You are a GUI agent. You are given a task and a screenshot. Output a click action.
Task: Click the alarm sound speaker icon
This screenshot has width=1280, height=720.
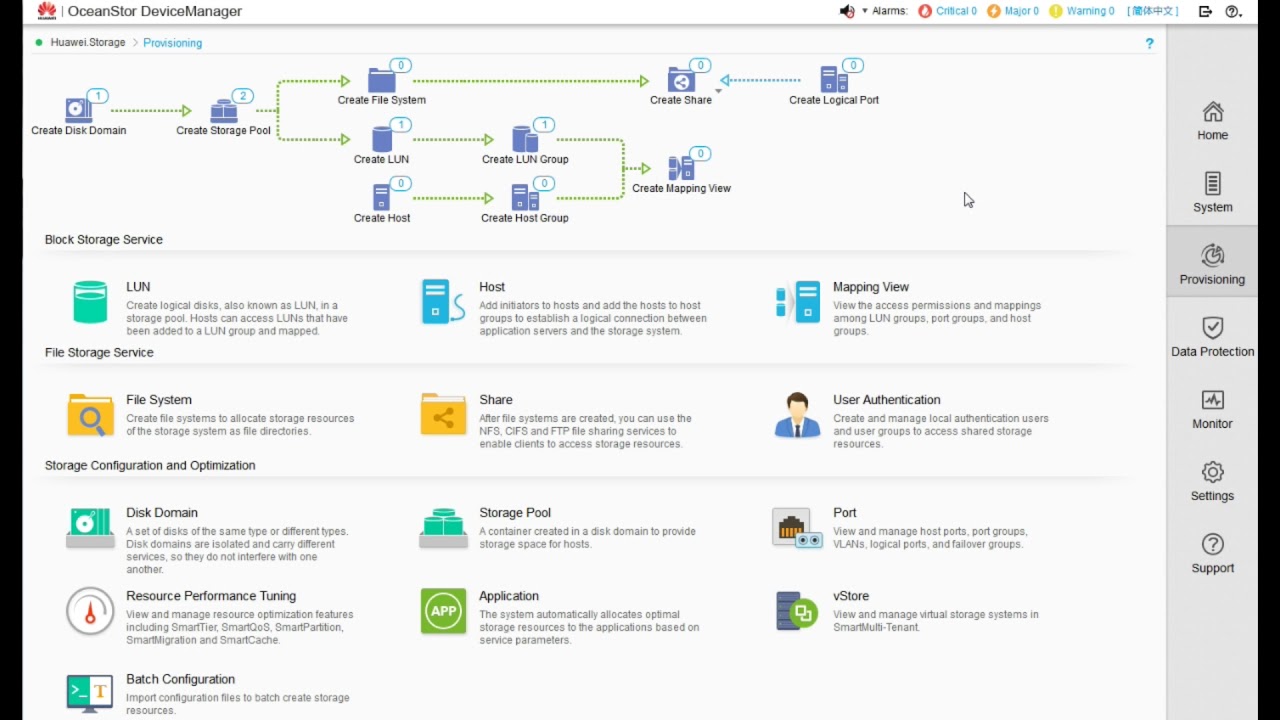[x=847, y=11]
